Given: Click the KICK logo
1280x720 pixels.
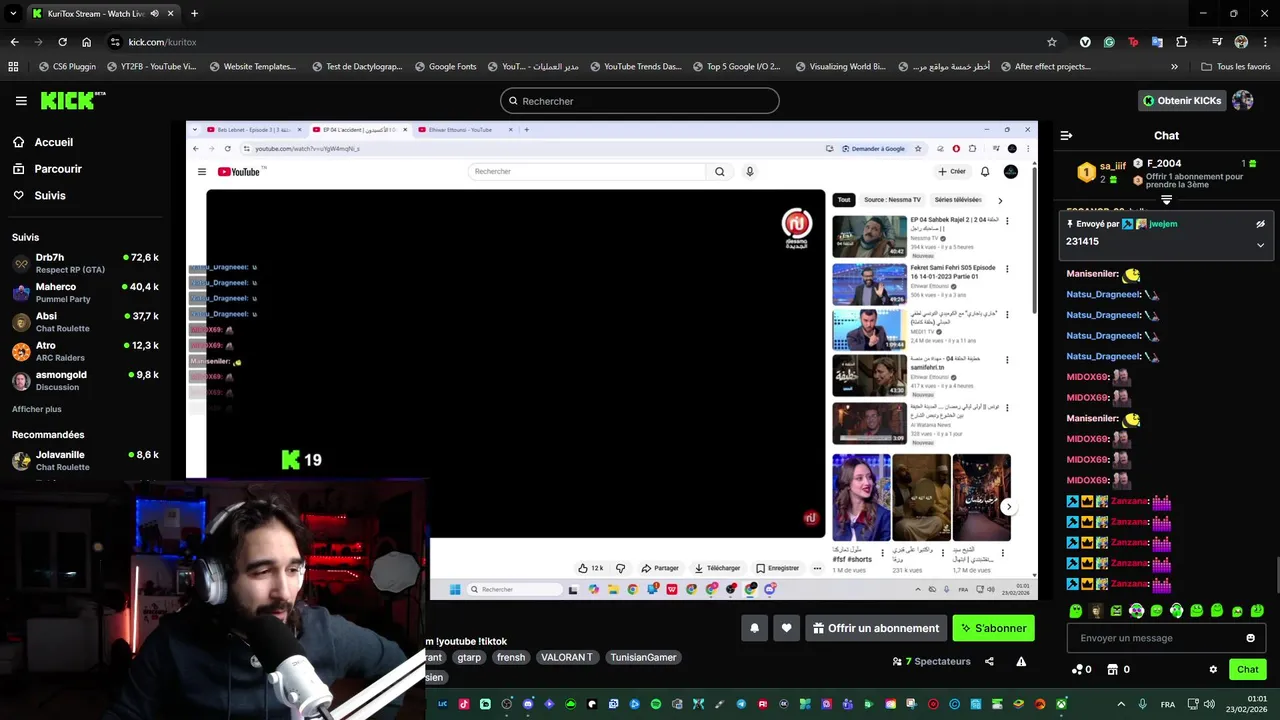Looking at the screenshot, I should (x=72, y=100).
